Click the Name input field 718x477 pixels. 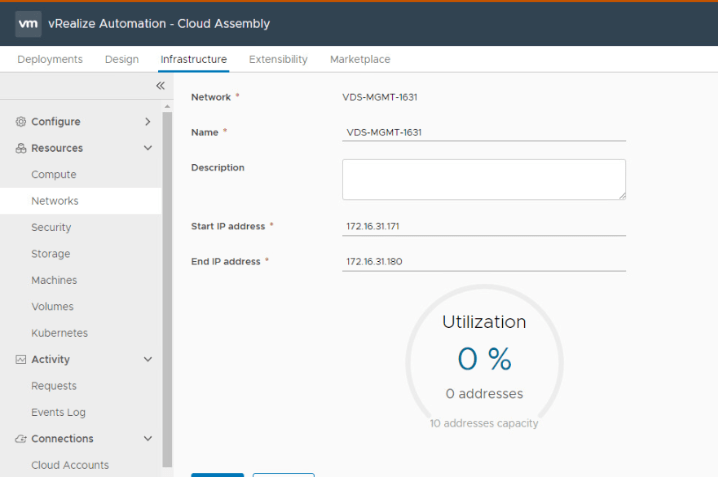(484, 131)
